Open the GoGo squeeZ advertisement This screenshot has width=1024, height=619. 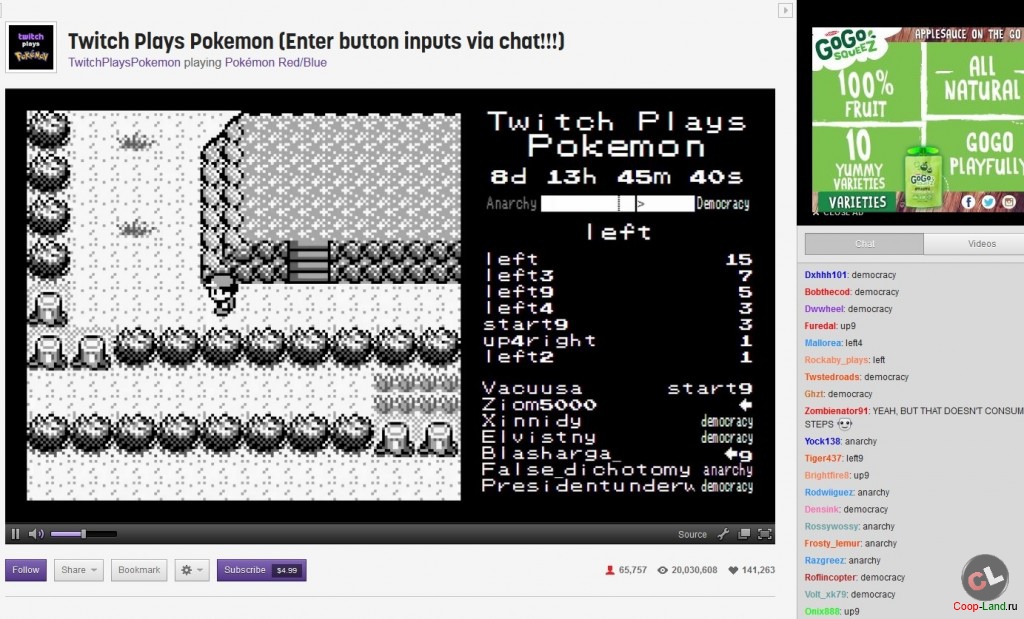coord(918,119)
